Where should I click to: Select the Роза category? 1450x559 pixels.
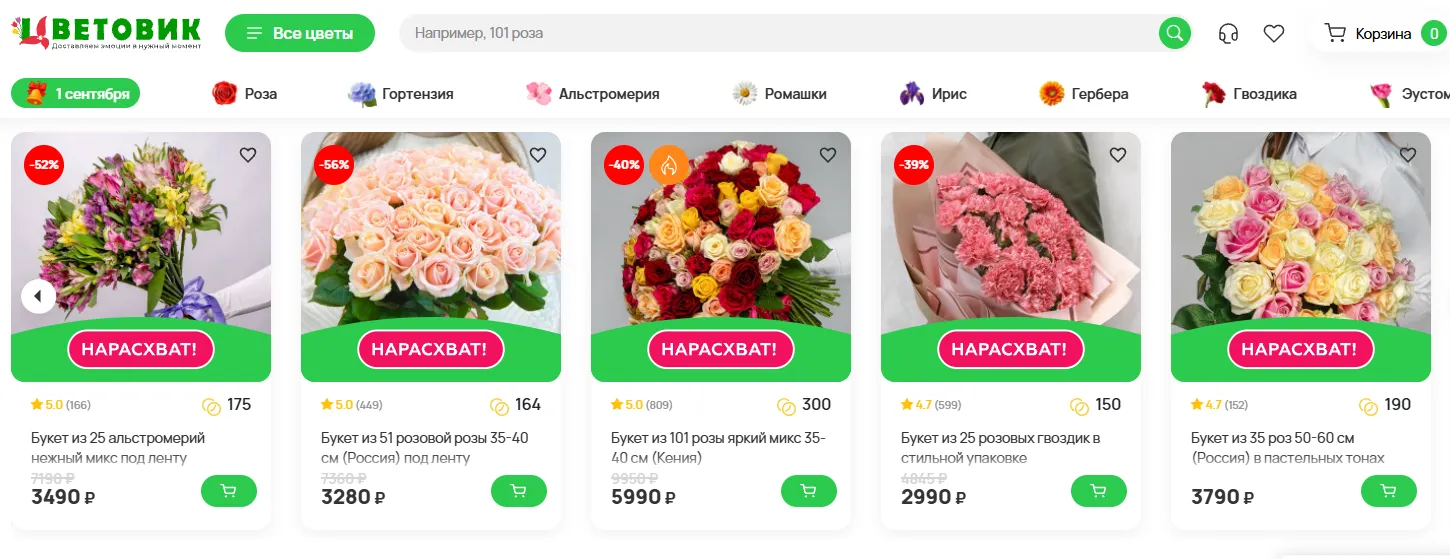tap(245, 94)
